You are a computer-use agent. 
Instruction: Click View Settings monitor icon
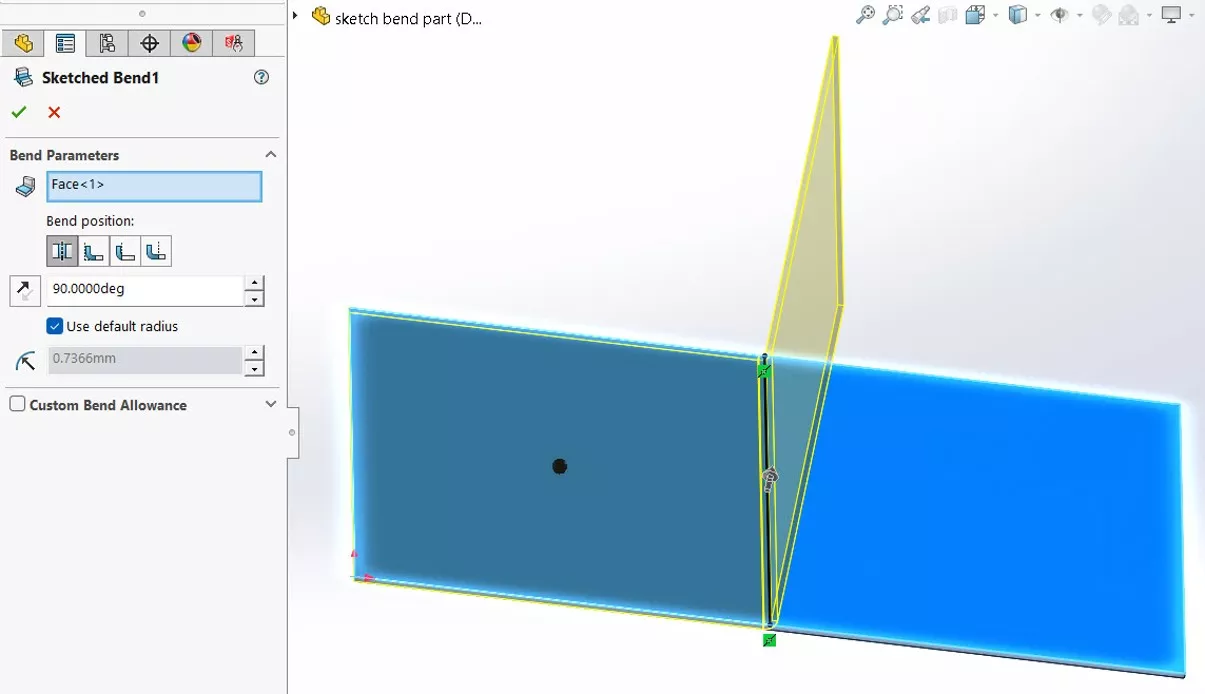pos(1171,15)
